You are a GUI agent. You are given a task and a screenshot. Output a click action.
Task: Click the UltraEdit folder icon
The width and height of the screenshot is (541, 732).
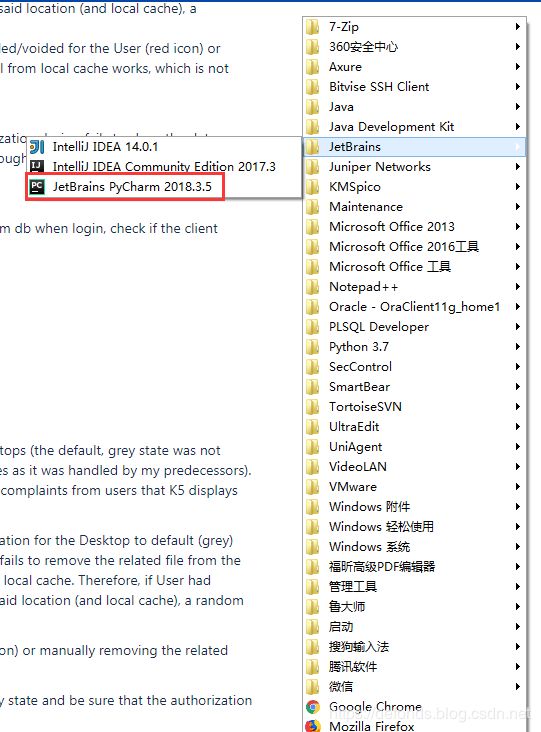[312, 427]
